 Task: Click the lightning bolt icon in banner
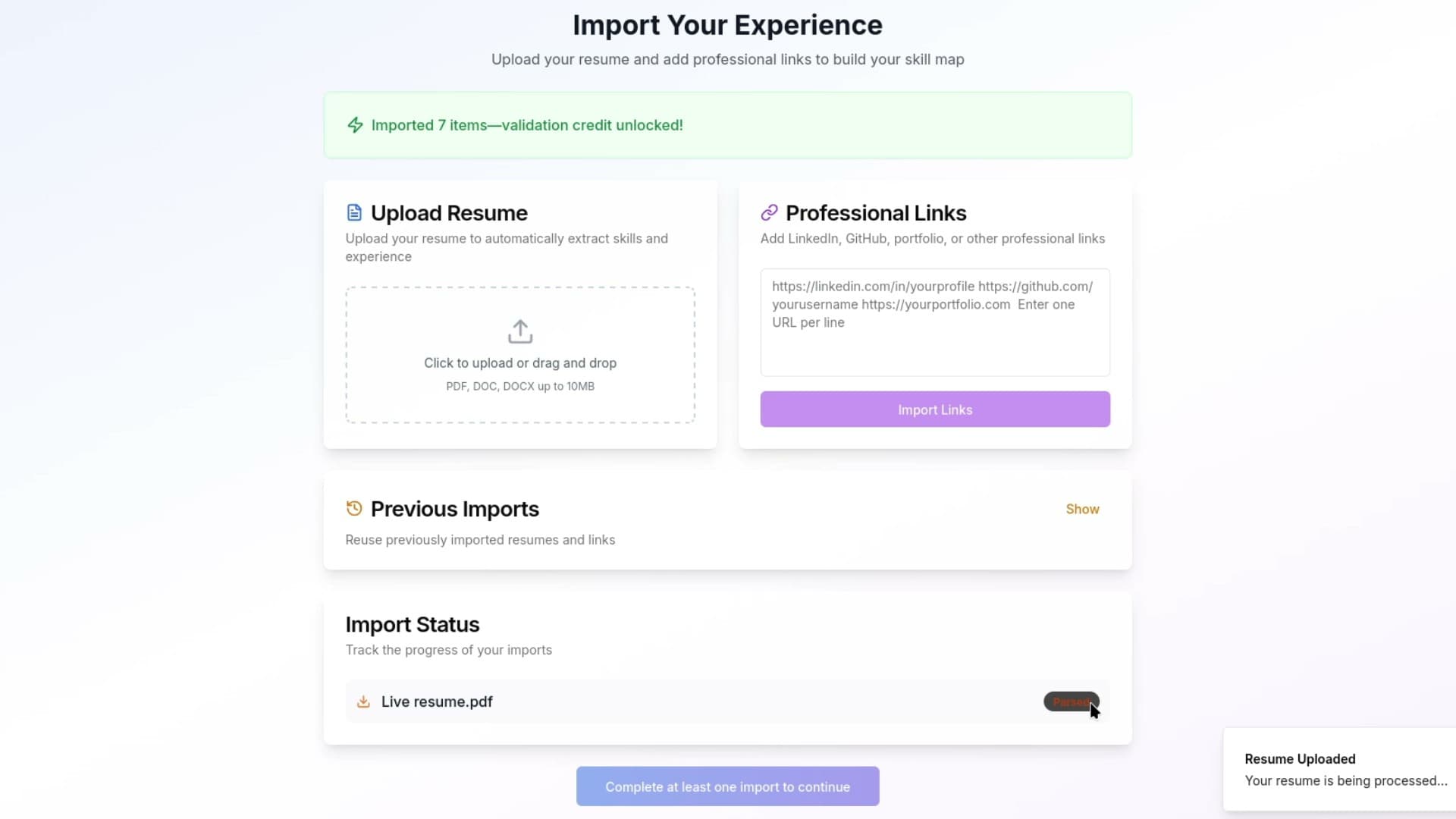coord(355,125)
